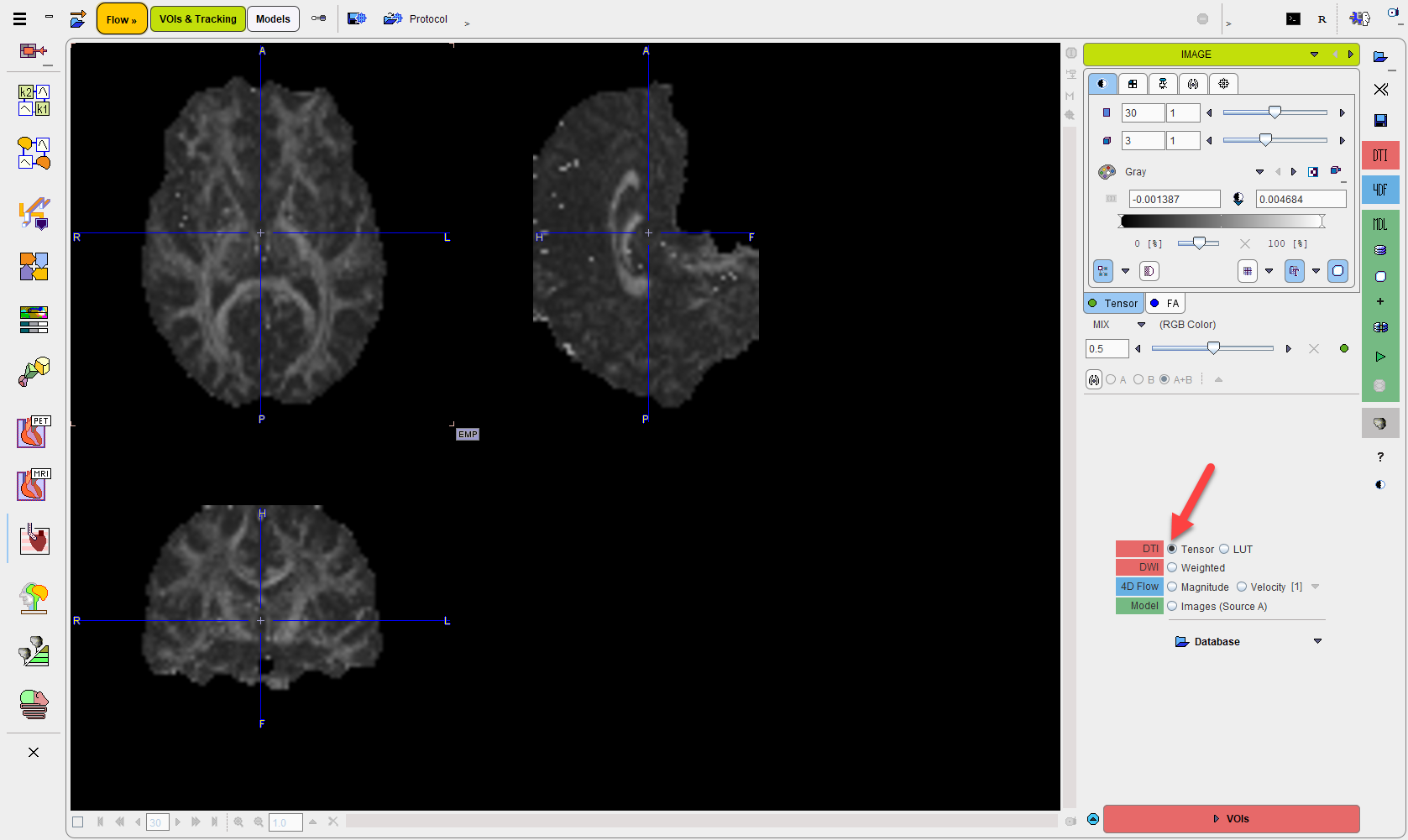
Task: Click the DTI button in right sidebar
Action: coord(1380,155)
